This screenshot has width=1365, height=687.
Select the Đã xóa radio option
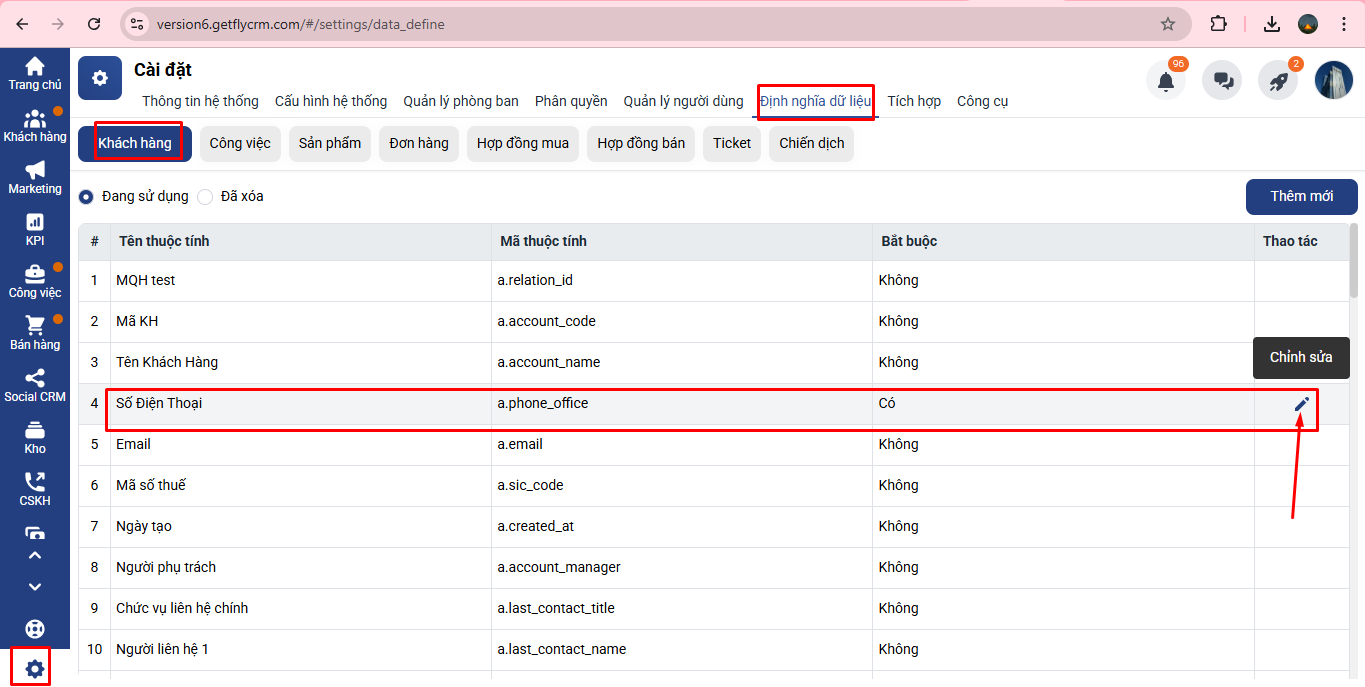[x=205, y=197]
